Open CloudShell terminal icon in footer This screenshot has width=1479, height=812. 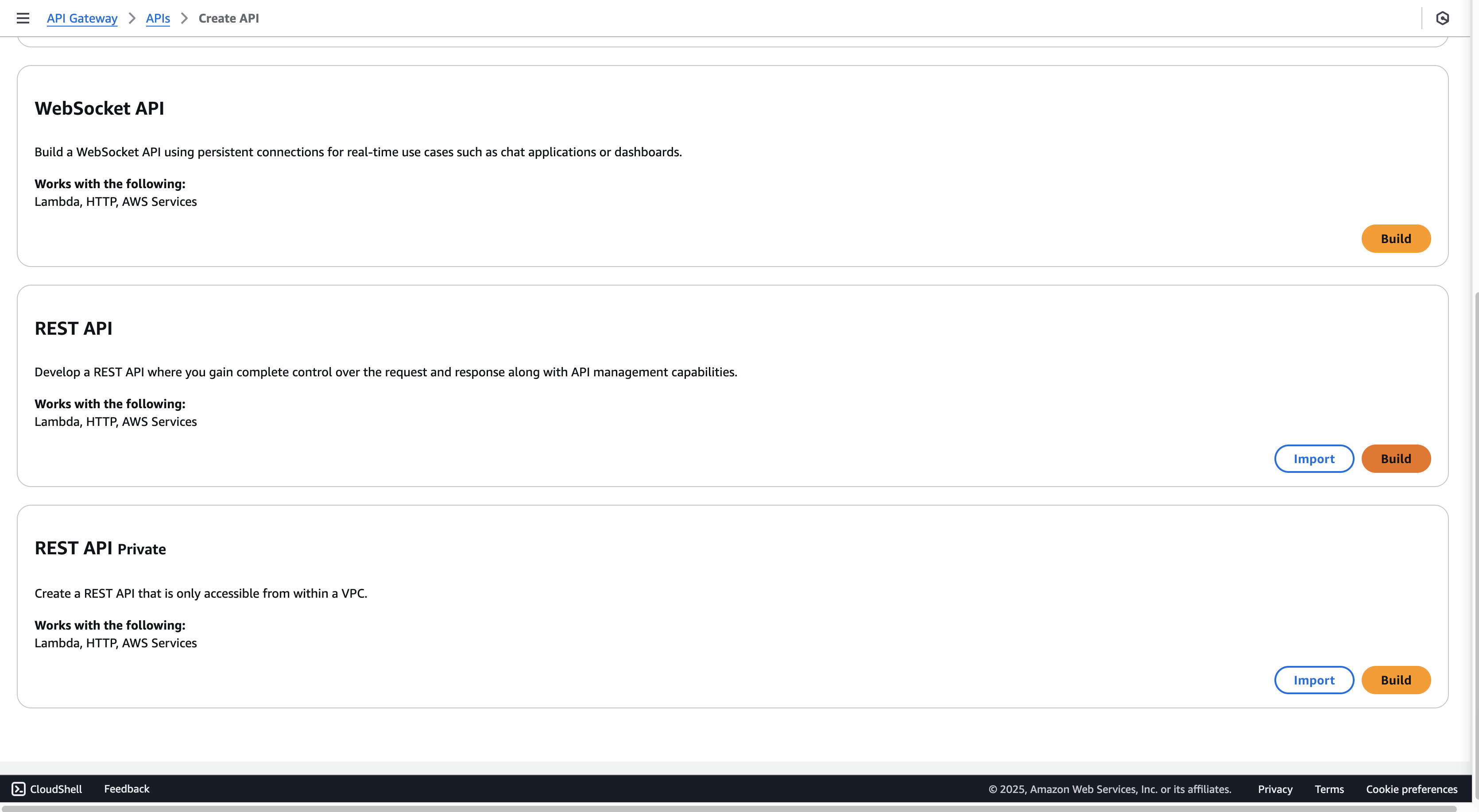coord(18,789)
